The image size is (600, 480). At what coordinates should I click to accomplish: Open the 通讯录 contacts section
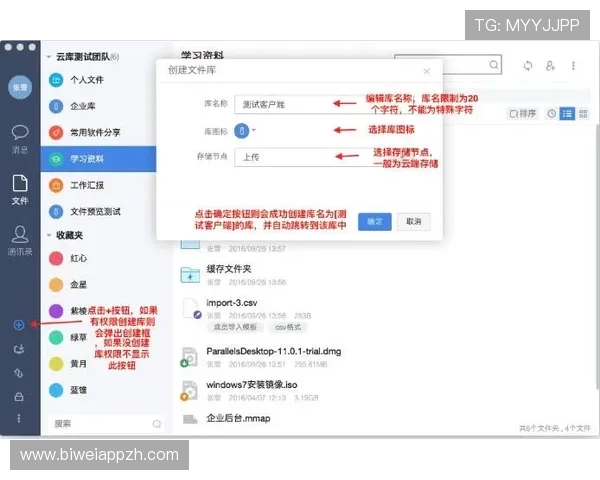click(20, 240)
